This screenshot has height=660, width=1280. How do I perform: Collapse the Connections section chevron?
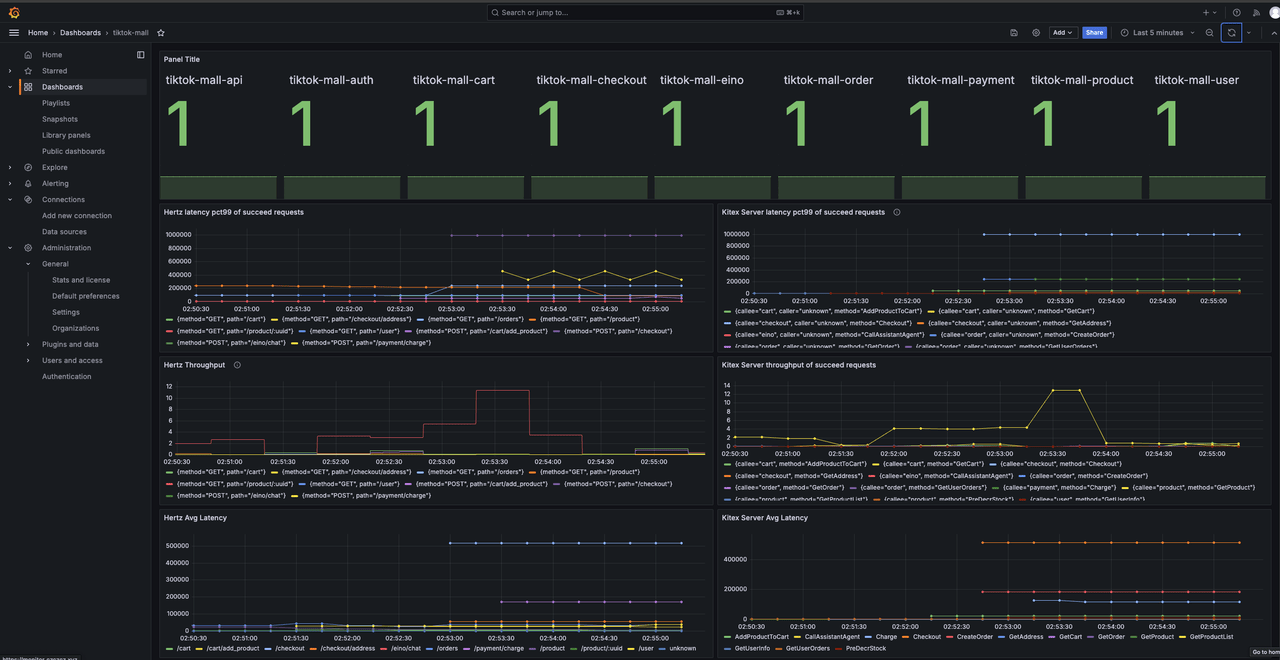[x=10, y=199]
